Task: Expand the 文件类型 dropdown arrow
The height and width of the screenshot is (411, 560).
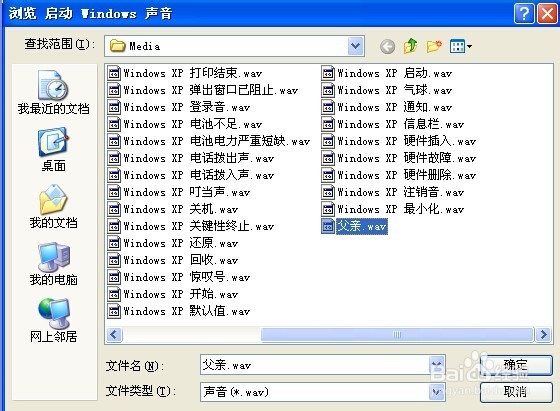Action: [x=436, y=392]
